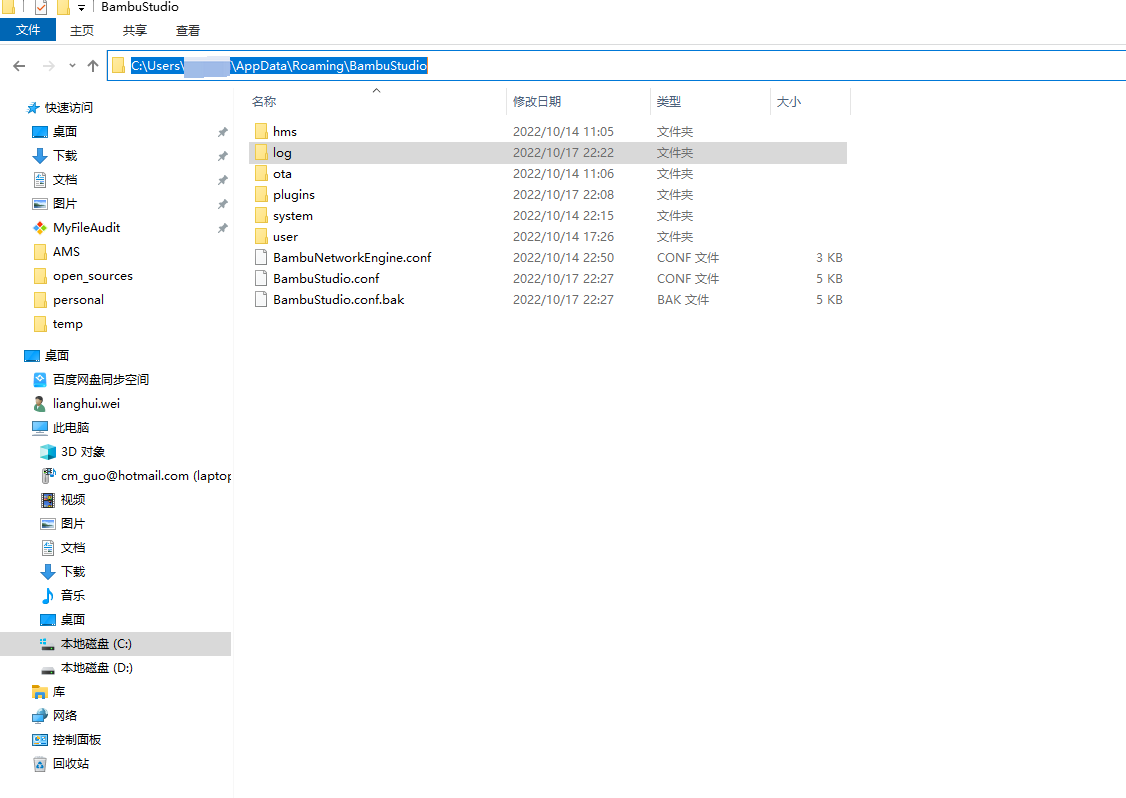Open 下载 under 快速访问

click(x=63, y=155)
